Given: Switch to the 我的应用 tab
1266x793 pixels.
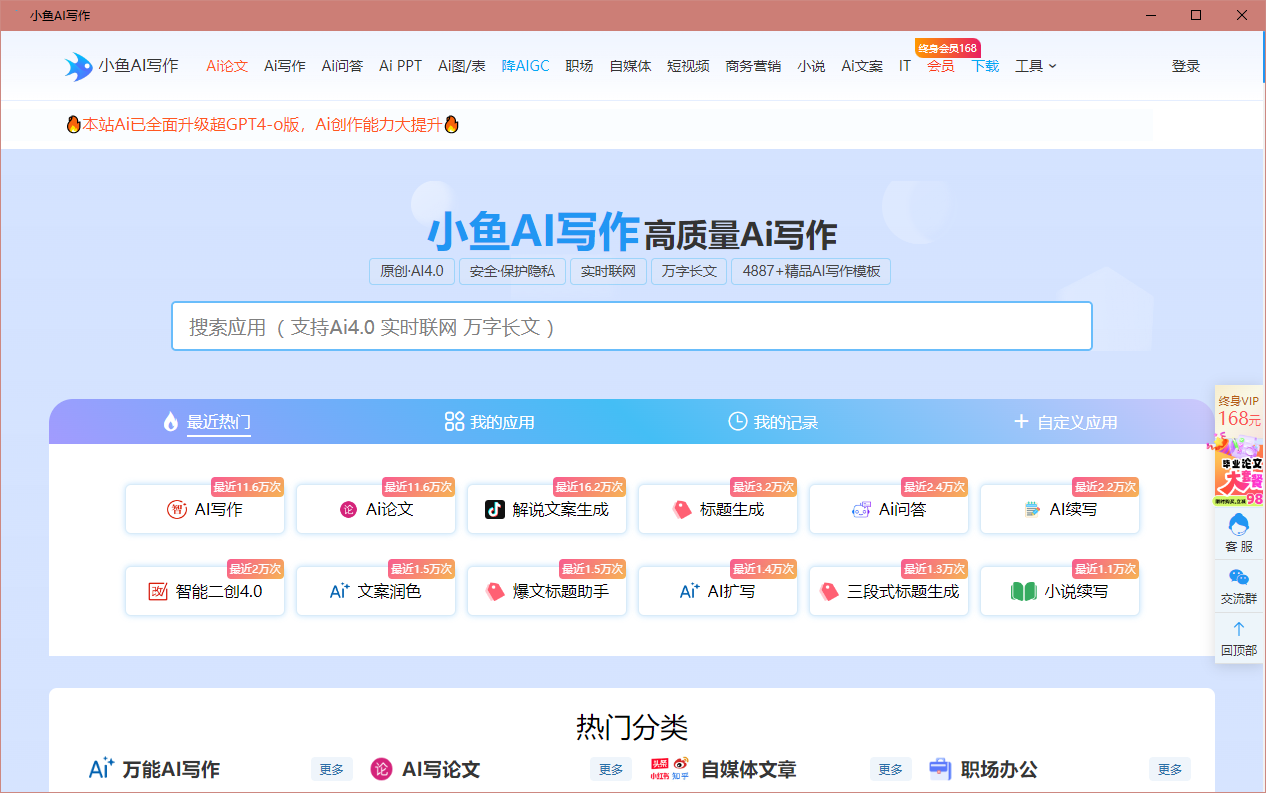Looking at the screenshot, I should coord(490,422).
